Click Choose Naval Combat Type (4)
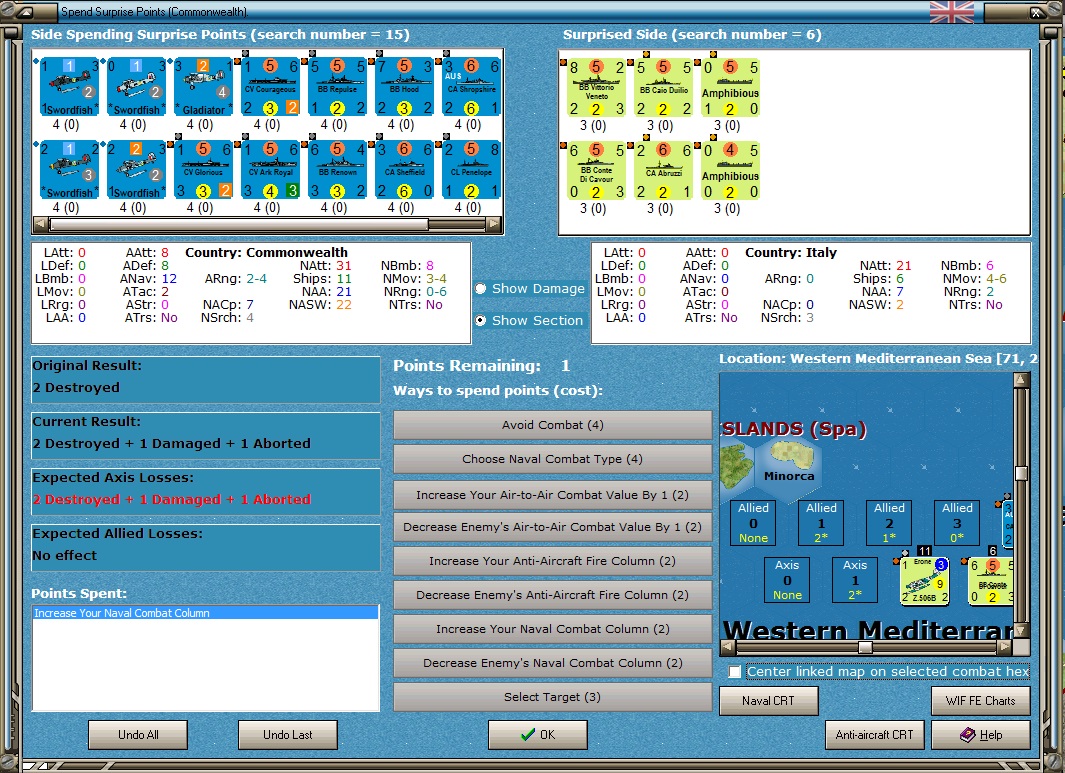The height and width of the screenshot is (773, 1065). pyautogui.click(x=552, y=459)
